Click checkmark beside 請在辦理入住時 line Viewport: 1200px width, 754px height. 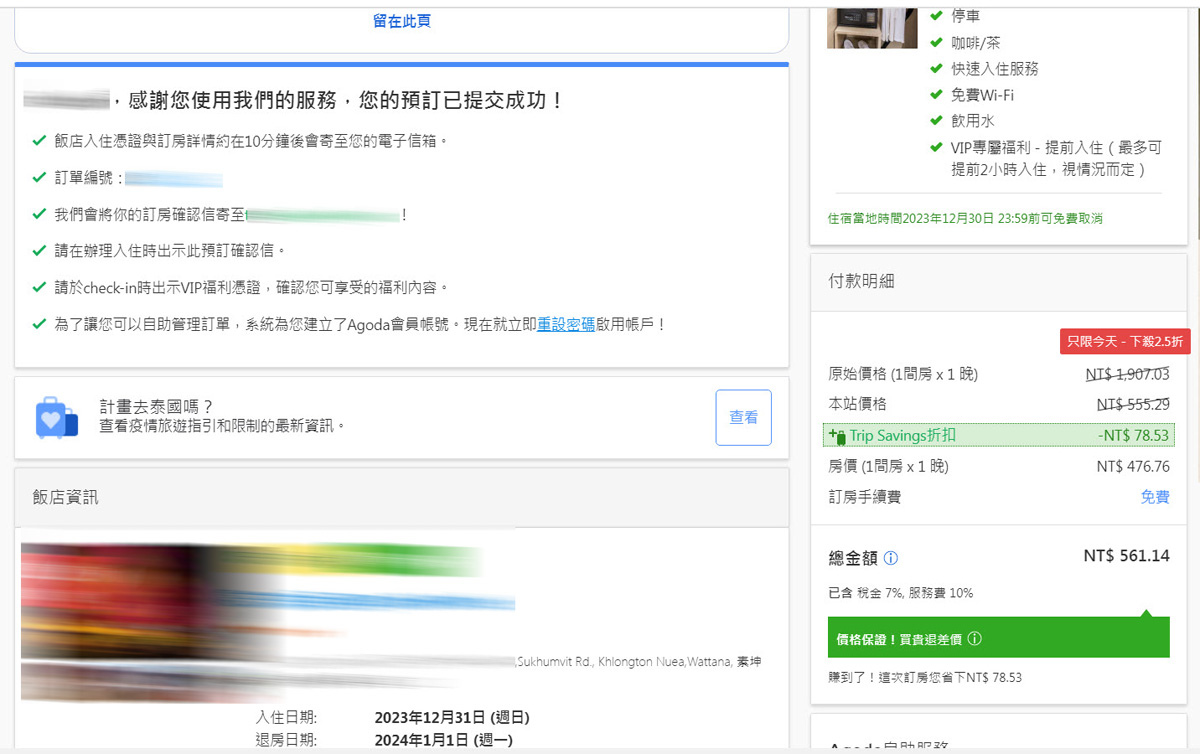[39, 250]
